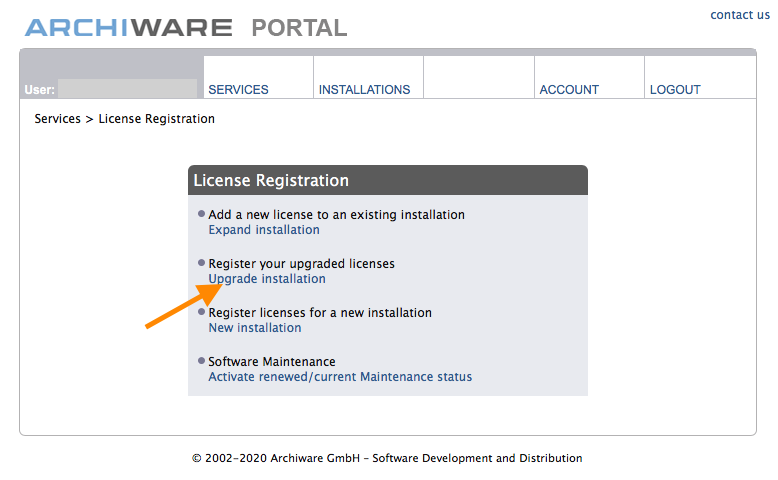Click the 'Services > License Registration' breadcrumb
This screenshot has height=480, width=778.
125,119
